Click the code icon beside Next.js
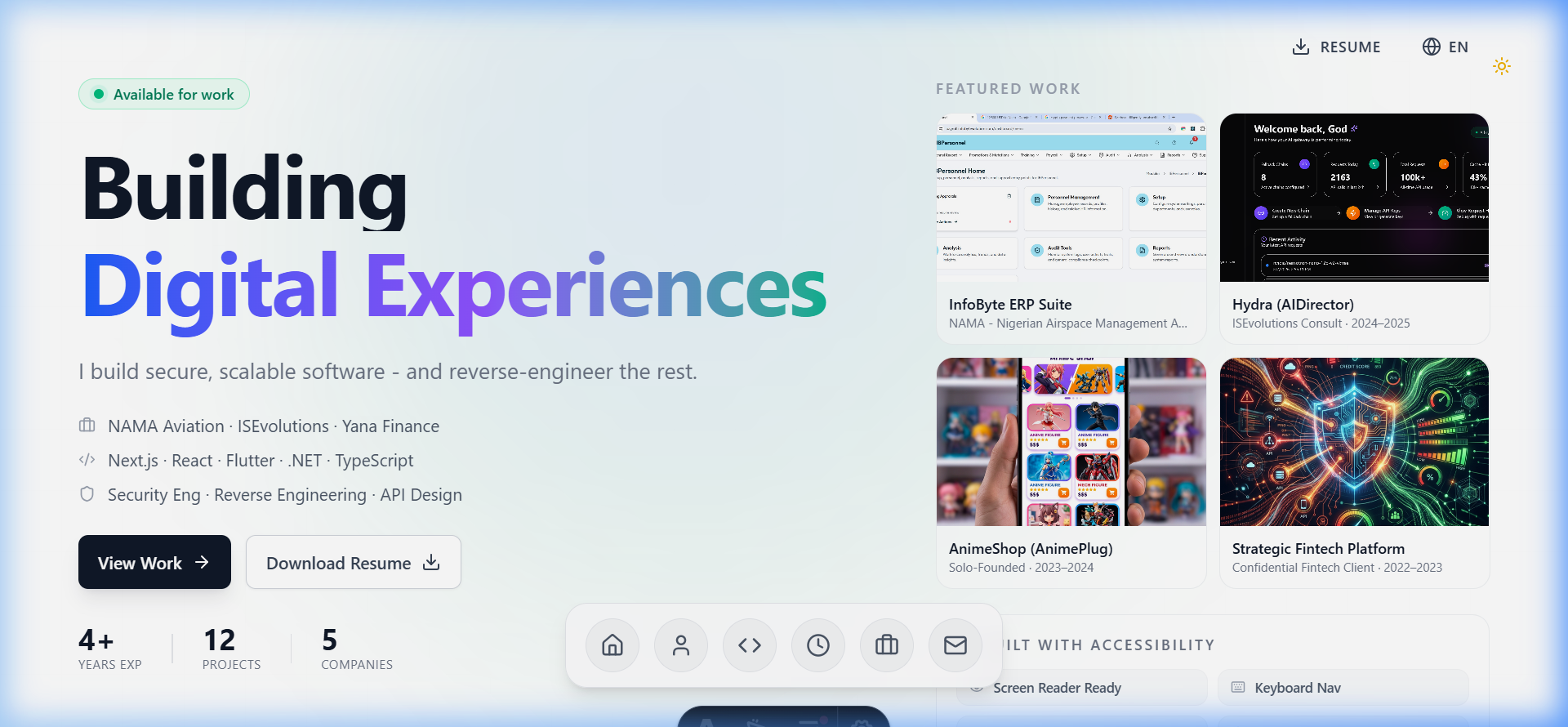The image size is (1568, 727). [87, 459]
